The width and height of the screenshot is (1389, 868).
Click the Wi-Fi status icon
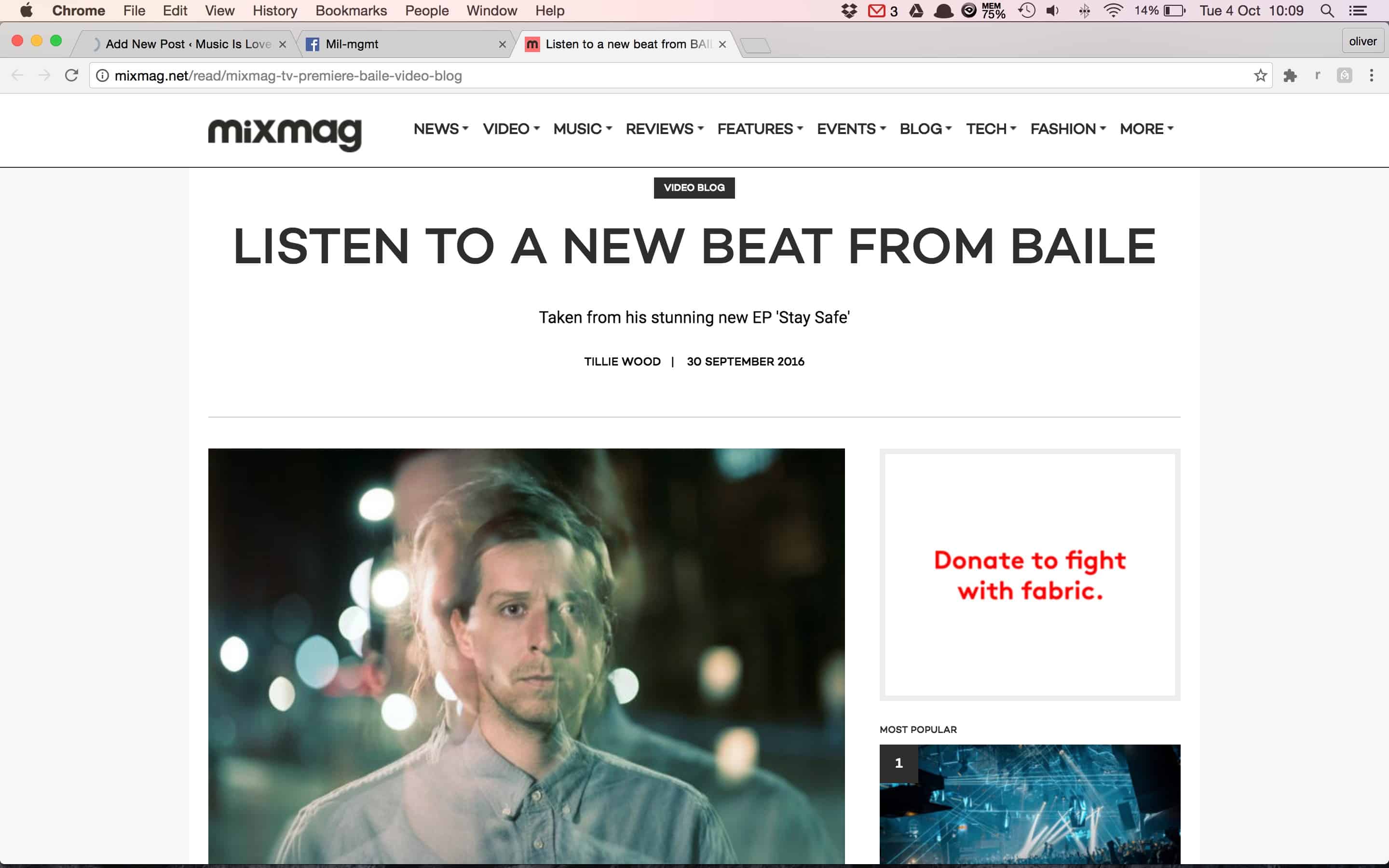pyautogui.click(x=1114, y=10)
